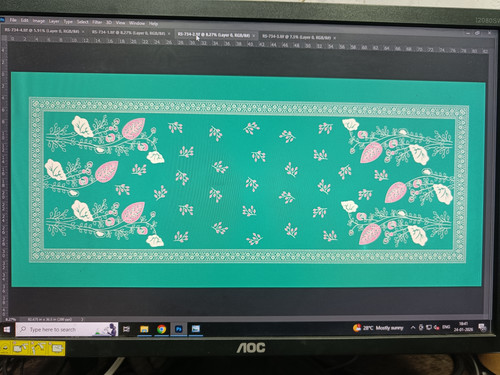Click the document dimensions text in status bar
This screenshot has width=500, height=375.
(50, 319)
